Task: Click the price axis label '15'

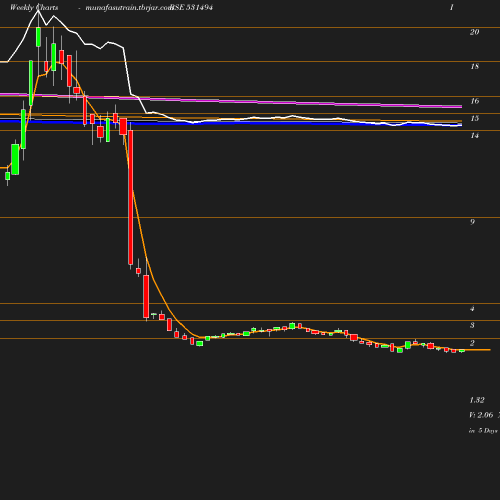Action: tap(474, 118)
